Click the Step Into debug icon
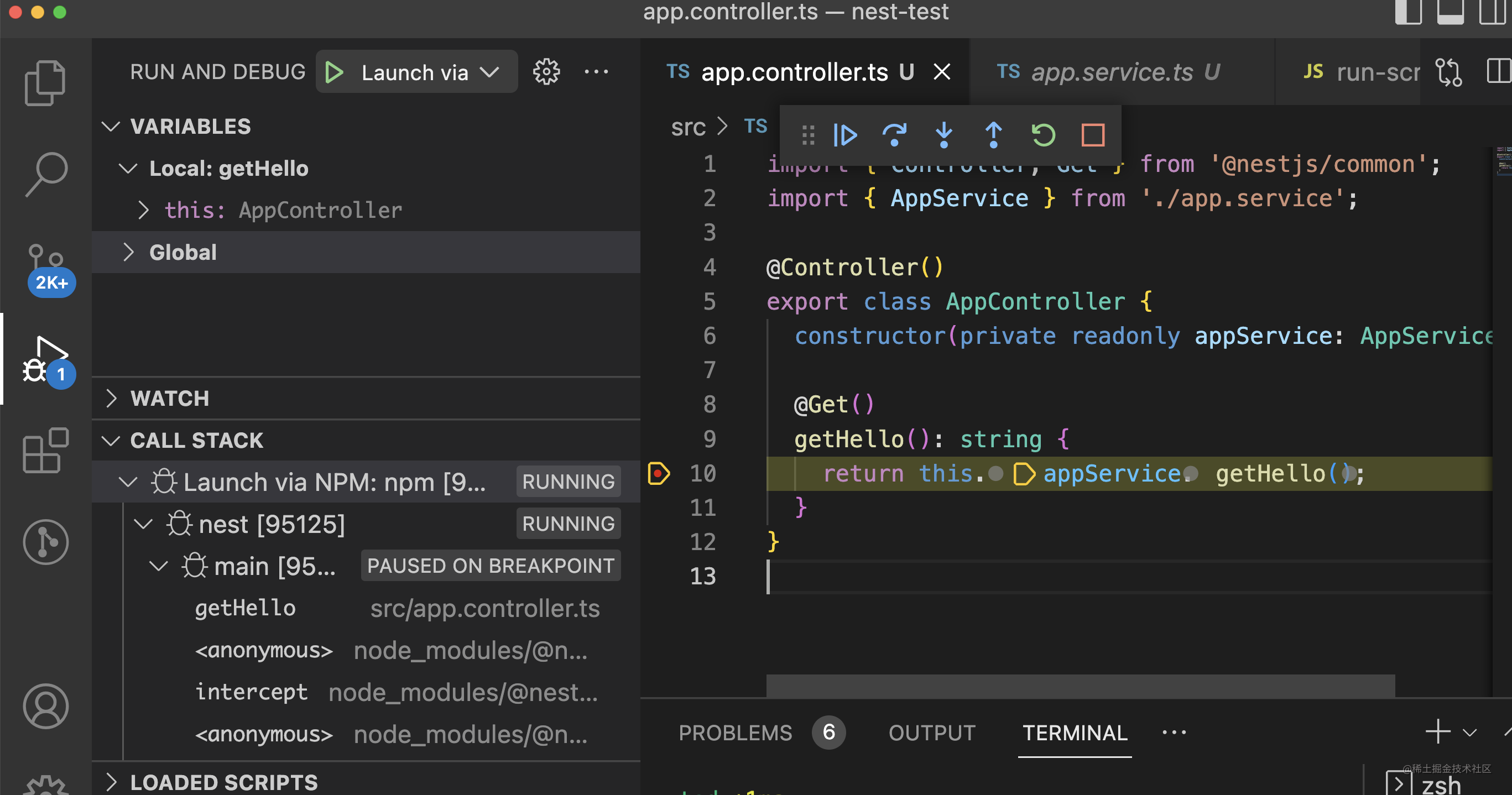This screenshot has width=1512, height=795. point(943,135)
